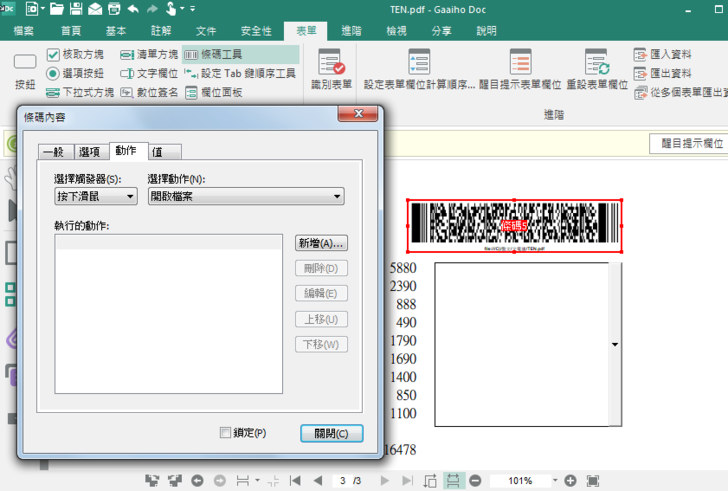Select the Digital Signature (數位簽名) tool
The width and height of the screenshot is (728, 491).
[149, 92]
